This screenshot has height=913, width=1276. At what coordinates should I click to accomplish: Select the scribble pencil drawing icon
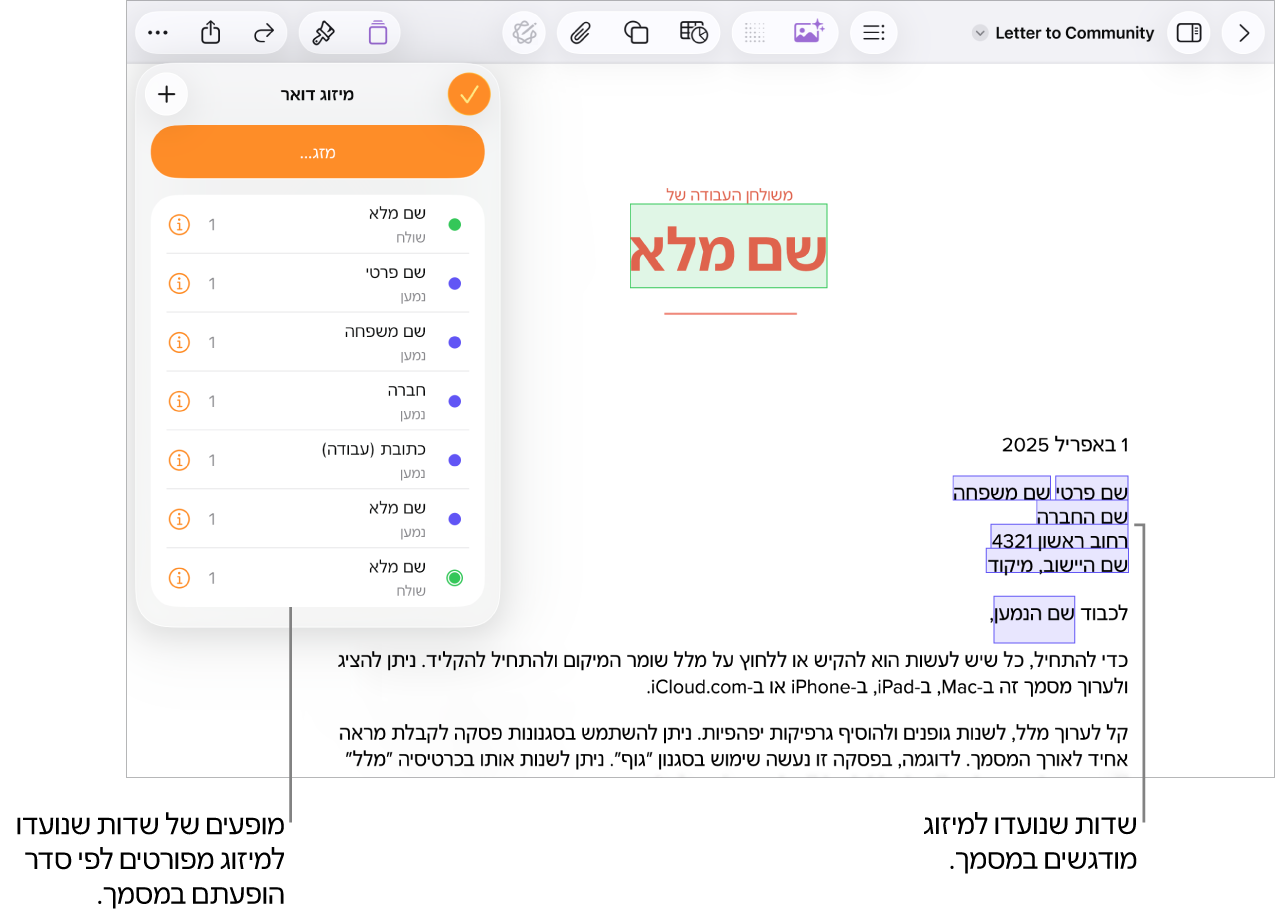524,33
